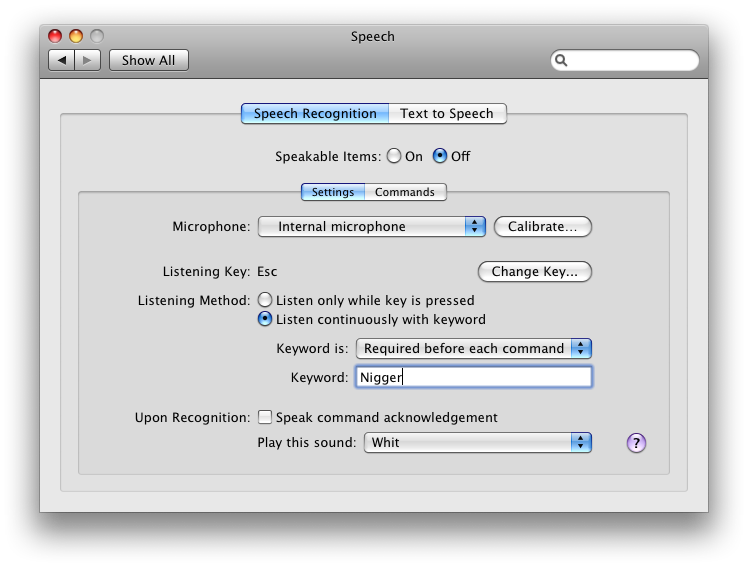Select the Off radio for Speakable Items

click(x=440, y=156)
